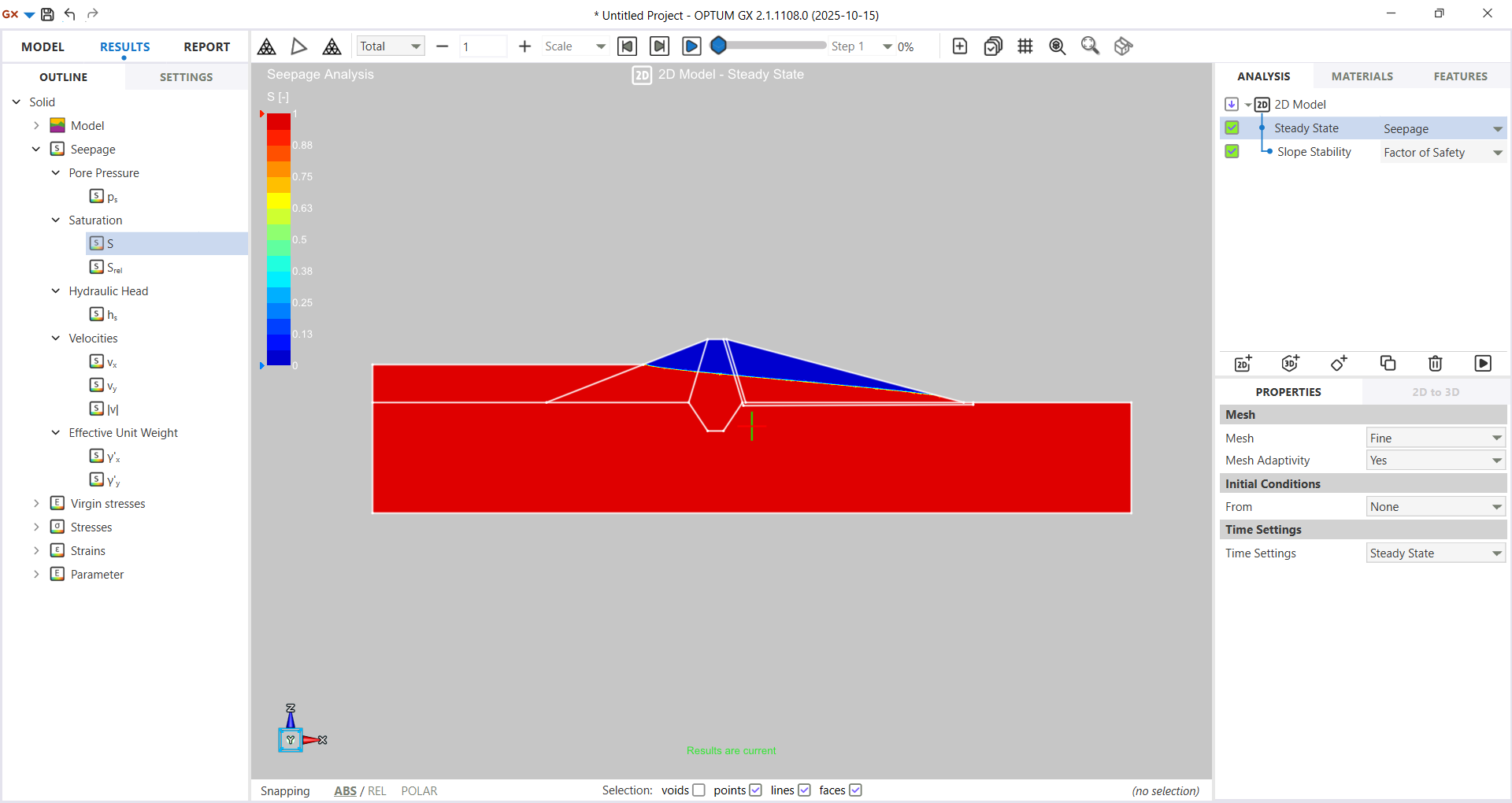Open the MATERIALS tab

click(x=1362, y=76)
